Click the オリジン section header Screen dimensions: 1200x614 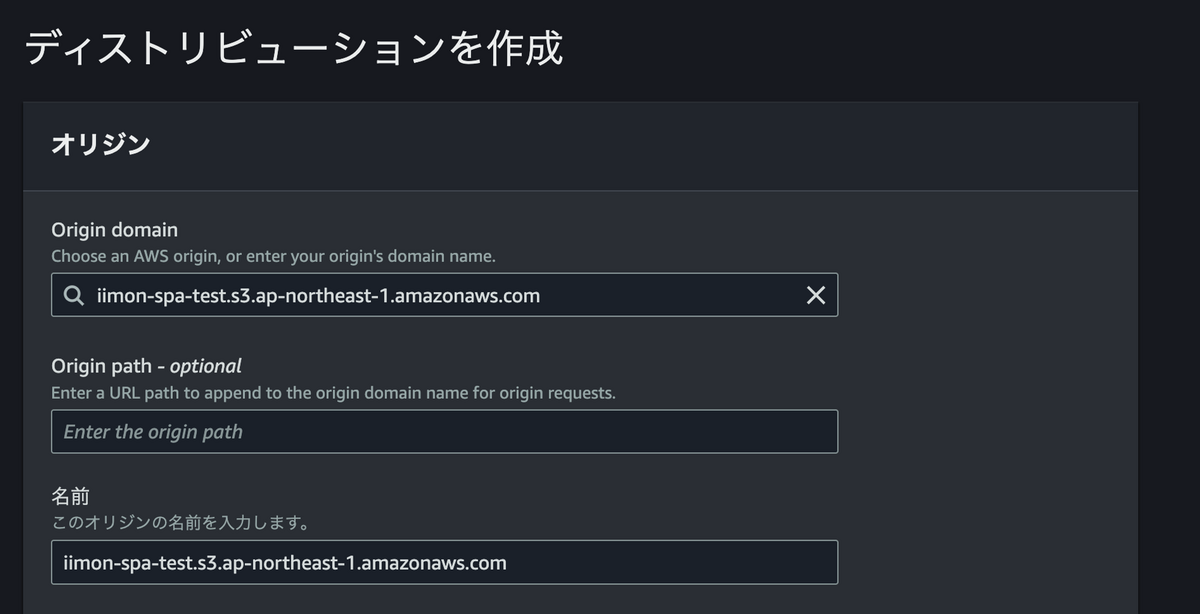[x=100, y=145]
